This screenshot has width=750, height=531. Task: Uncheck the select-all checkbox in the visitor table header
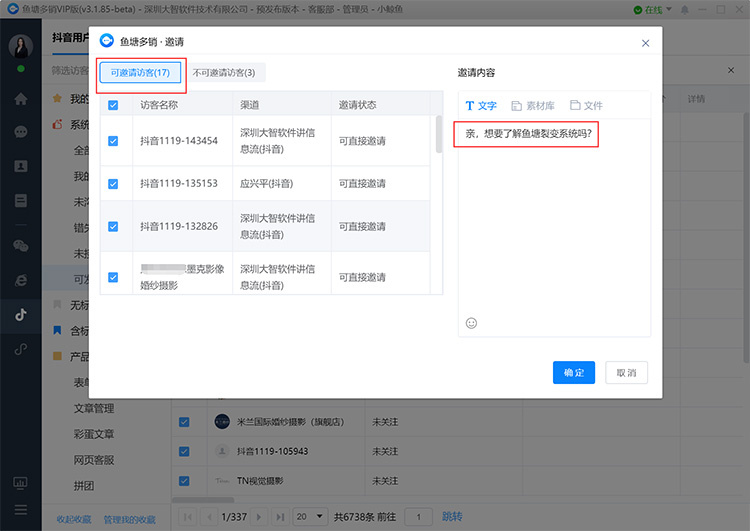113,105
